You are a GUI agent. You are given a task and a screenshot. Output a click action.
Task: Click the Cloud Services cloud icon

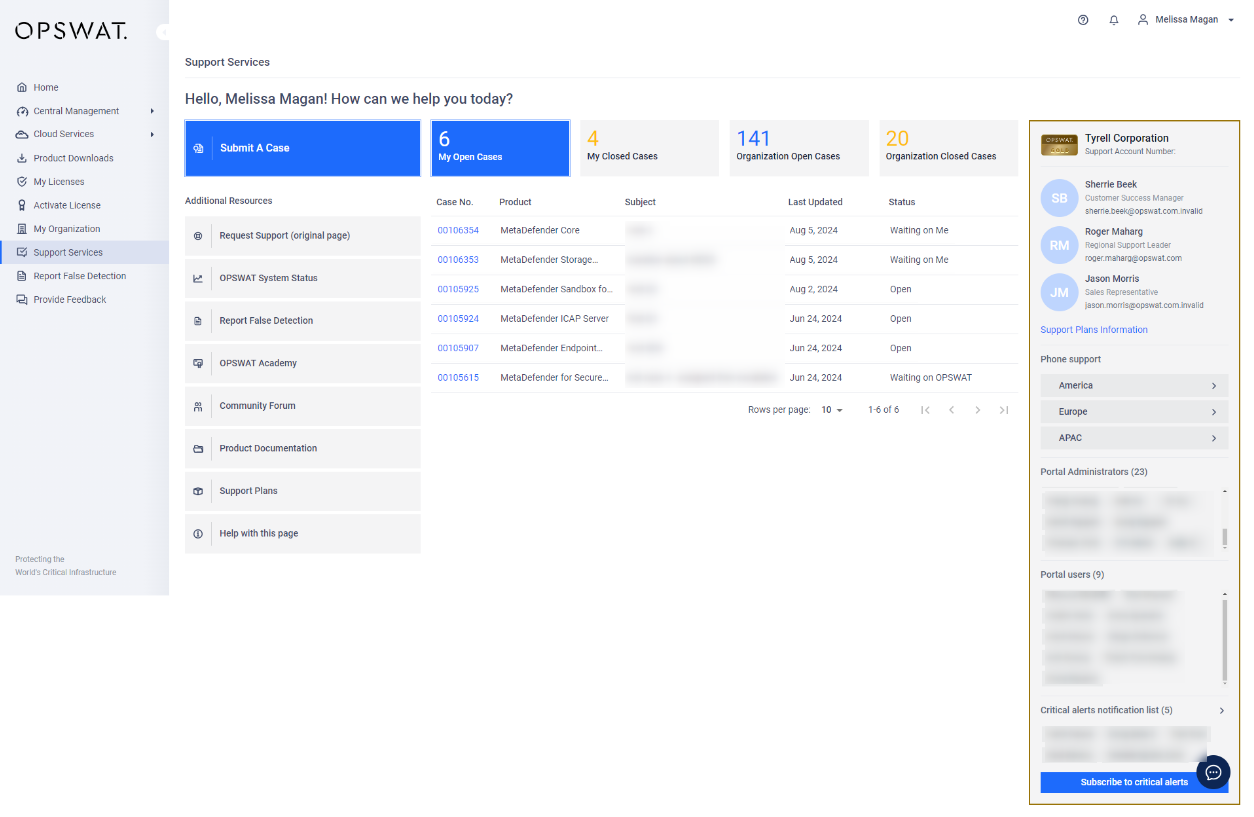(22, 134)
